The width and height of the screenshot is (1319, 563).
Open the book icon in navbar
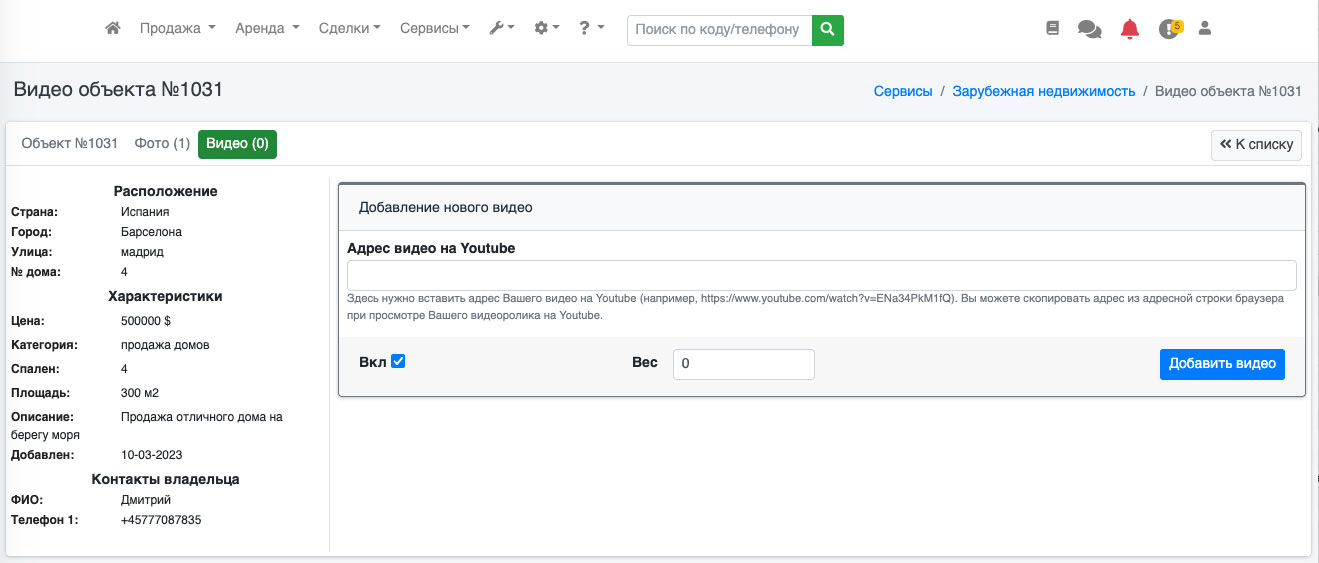[x=1052, y=29]
